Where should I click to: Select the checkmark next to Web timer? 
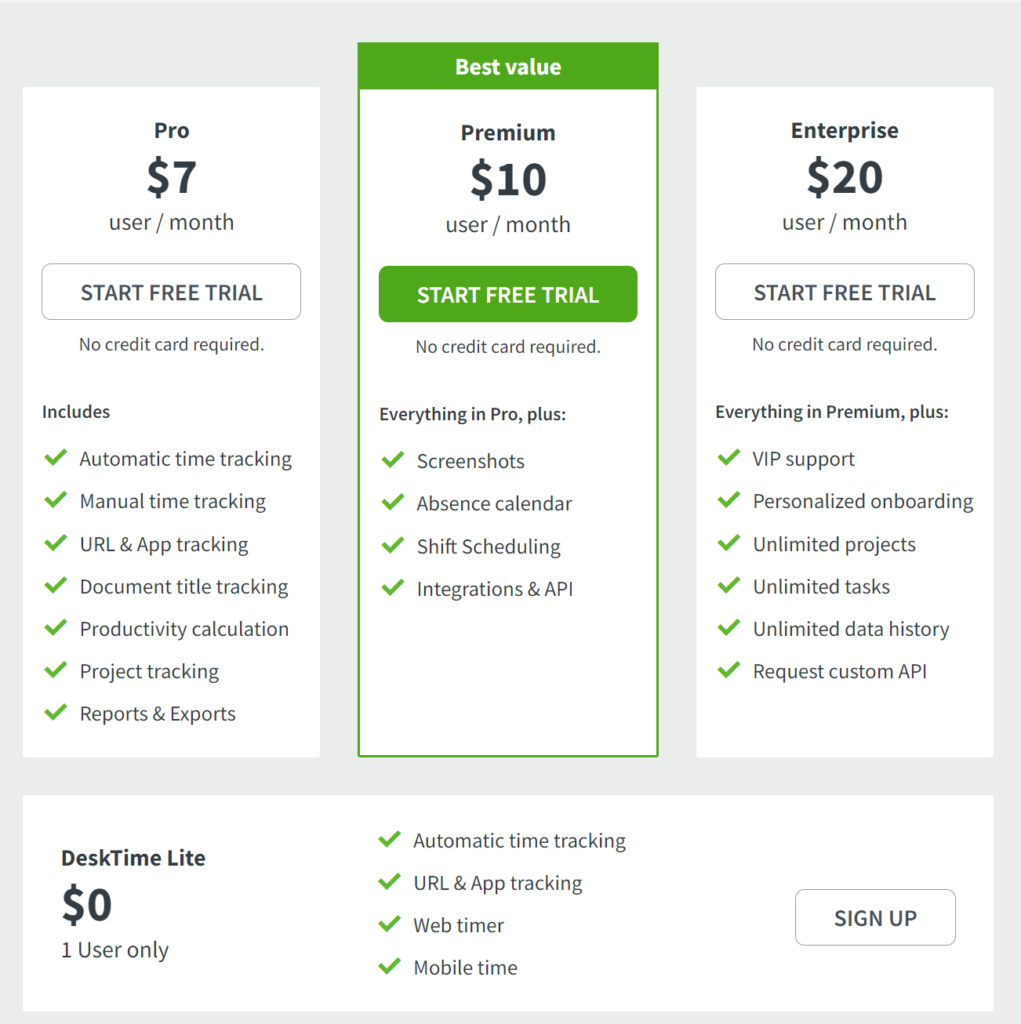click(x=390, y=924)
